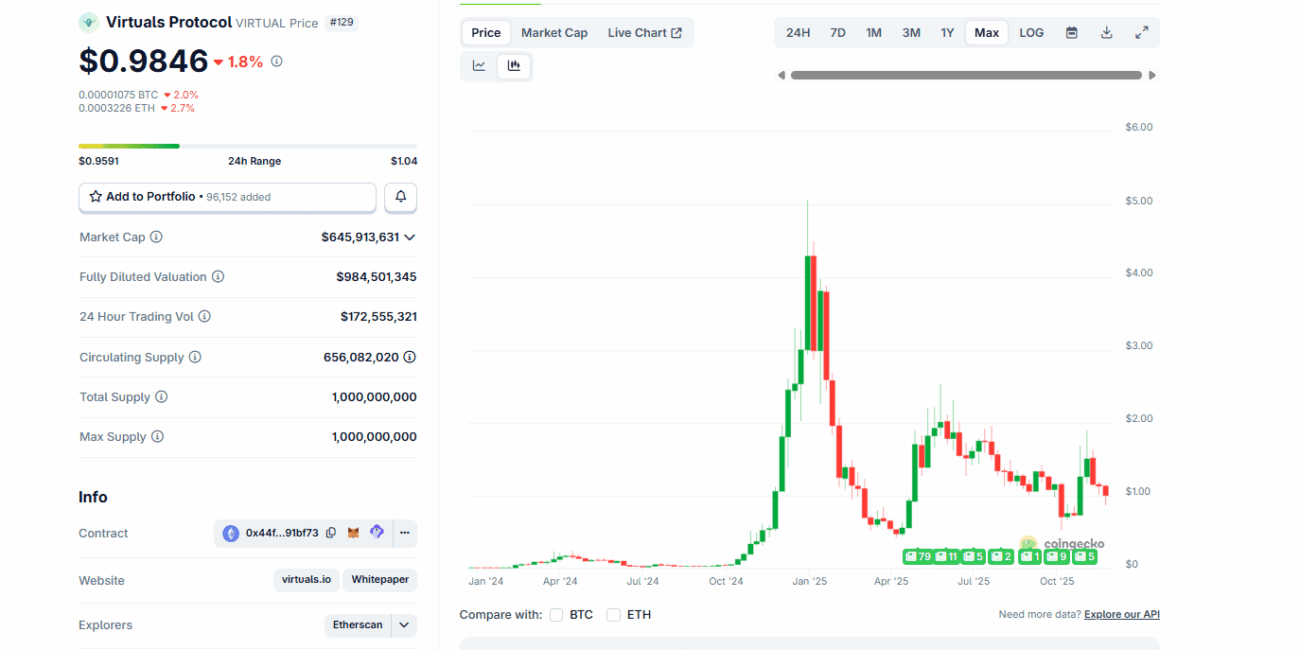The image size is (1300, 650).
Task: Open the Whitepaper link
Action: pyautogui.click(x=380, y=580)
